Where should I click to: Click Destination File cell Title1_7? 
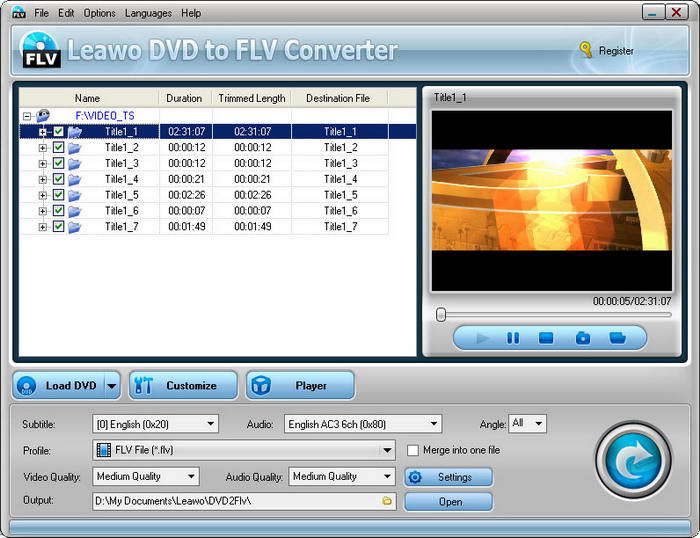pos(341,227)
